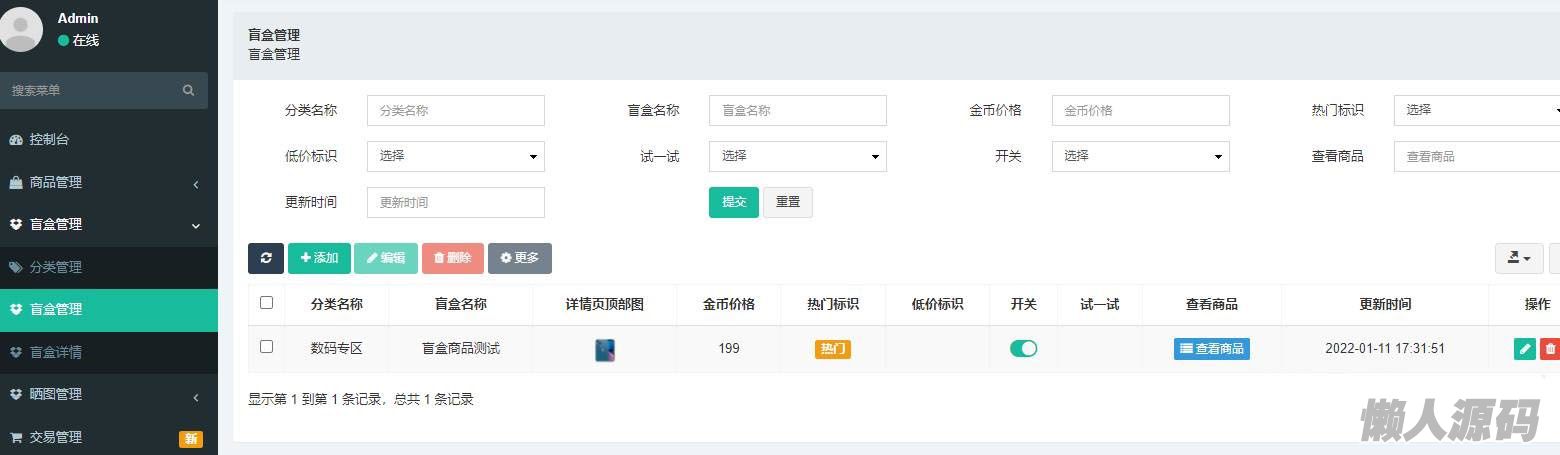This screenshot has height=455, width=1560.
Task: Click the 新 badge on 交易管理
Action: 191,439
